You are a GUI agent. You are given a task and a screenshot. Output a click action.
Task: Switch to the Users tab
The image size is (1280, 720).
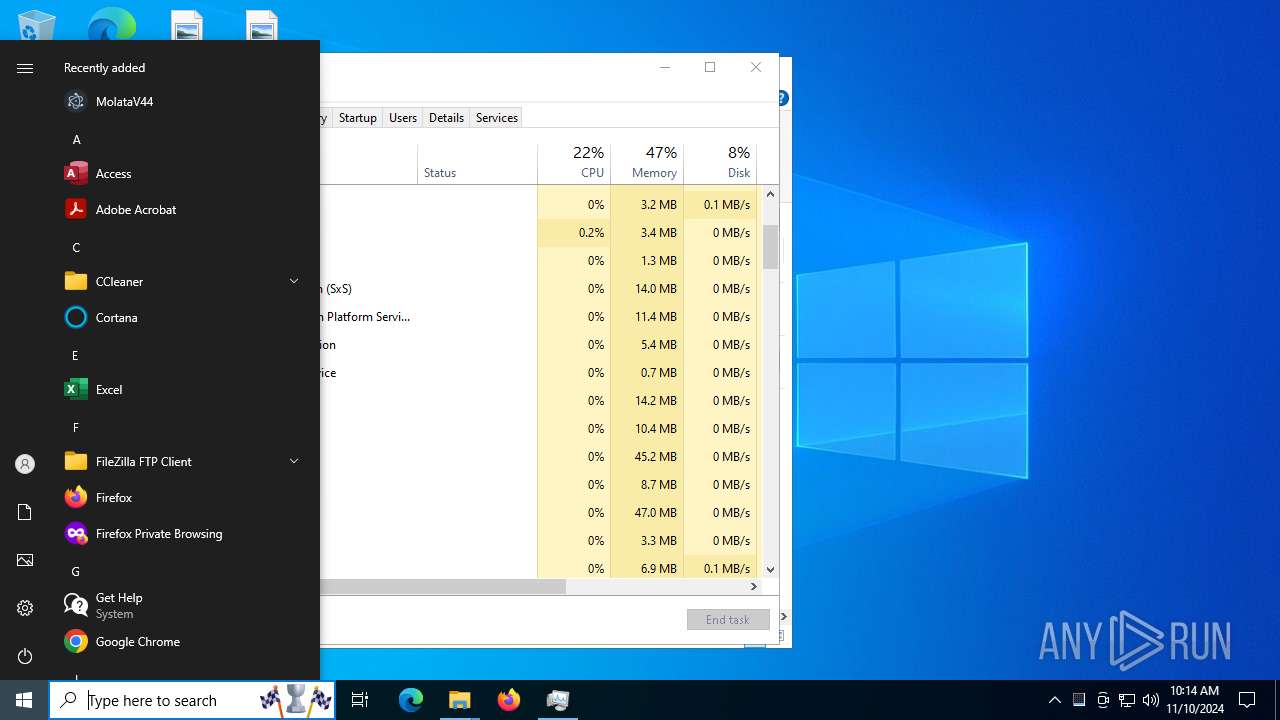(403, 118)
